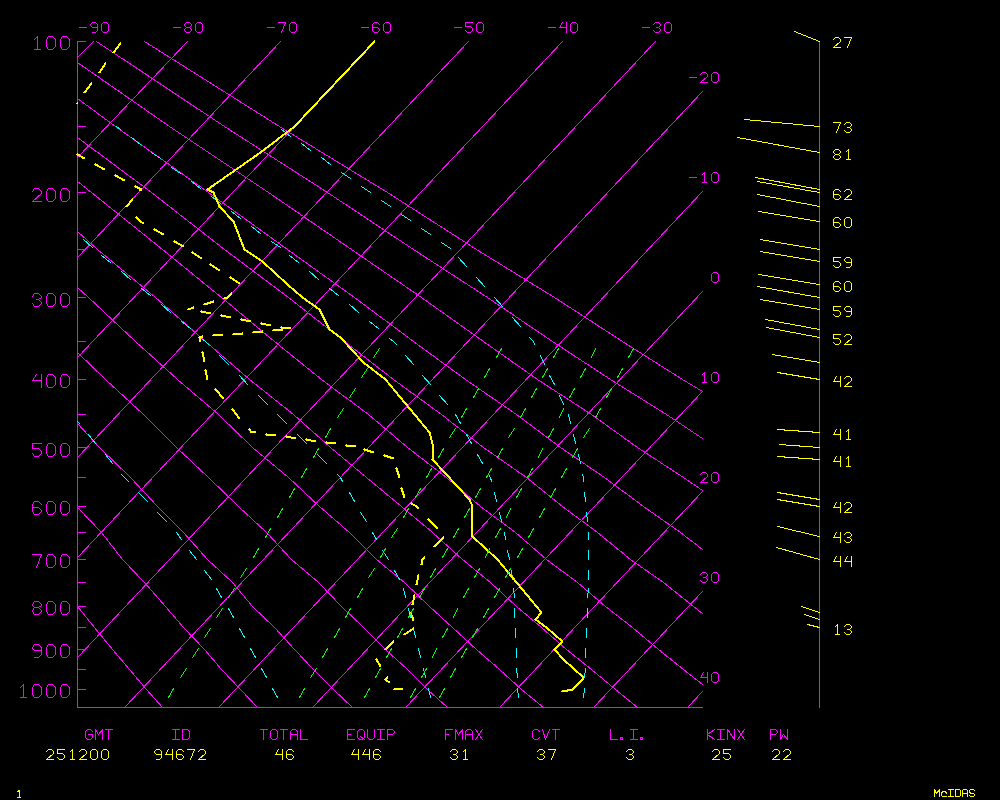The height and width of the screenshot is (800, 1000).
Task: Select the wind speed value 13
Action: coord(842,630)
